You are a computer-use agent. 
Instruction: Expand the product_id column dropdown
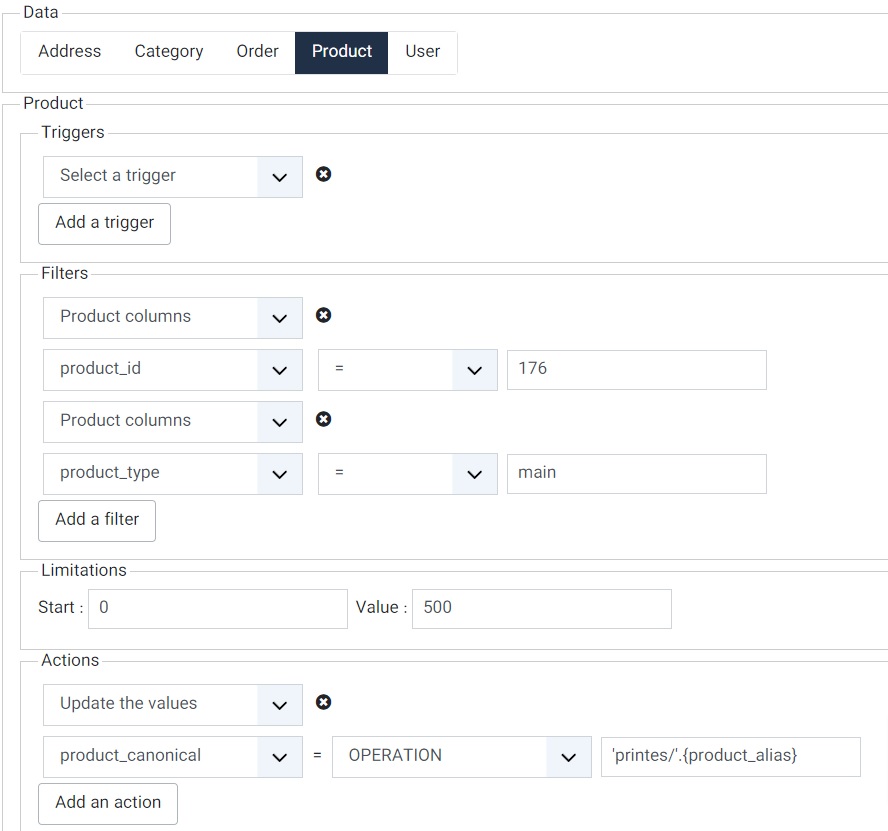coord(172,369)
